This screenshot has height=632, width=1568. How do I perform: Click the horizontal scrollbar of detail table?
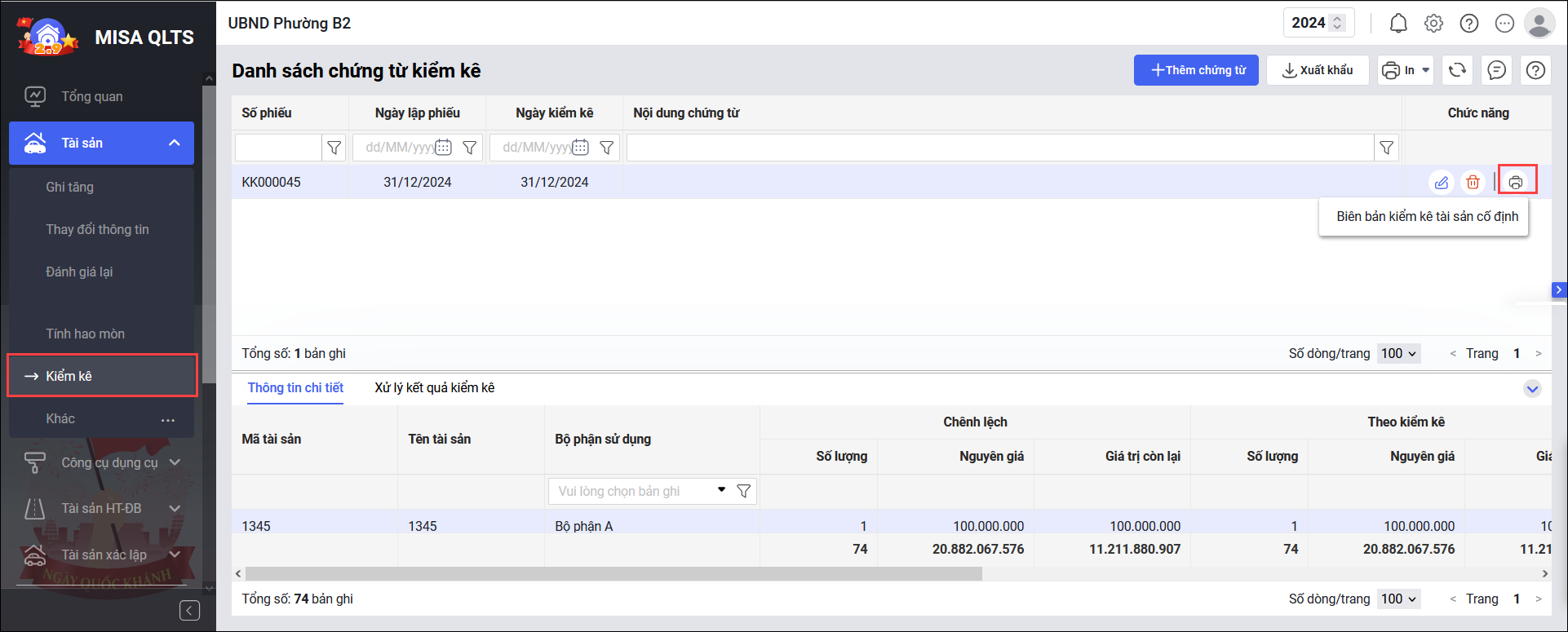tap(613, 574)
